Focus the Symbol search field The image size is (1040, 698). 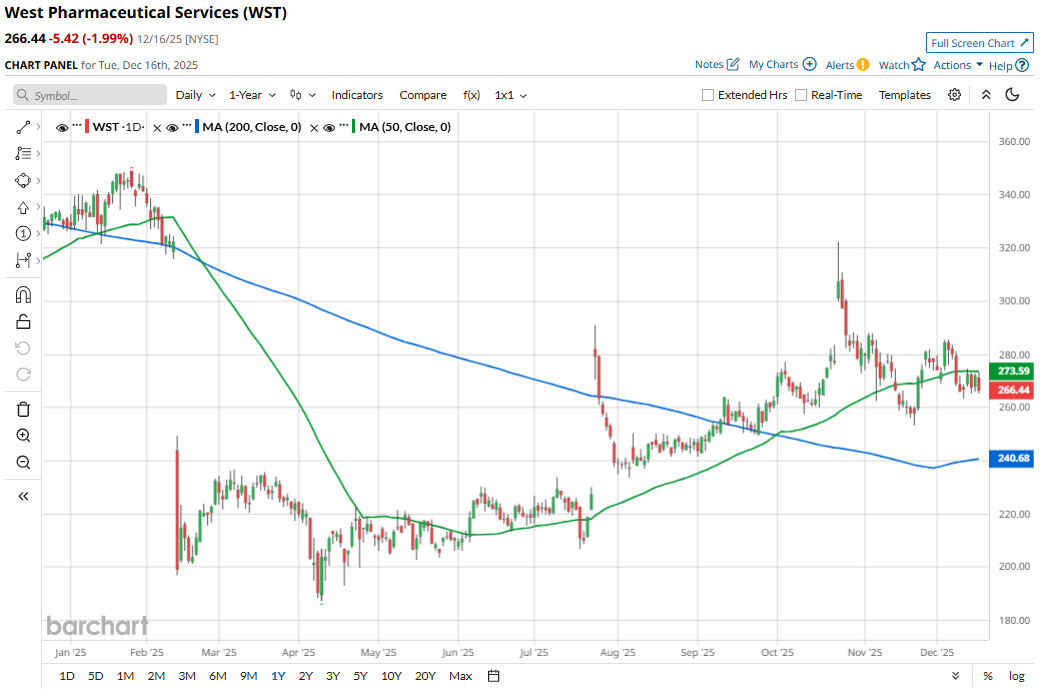(x=90, y=95)
